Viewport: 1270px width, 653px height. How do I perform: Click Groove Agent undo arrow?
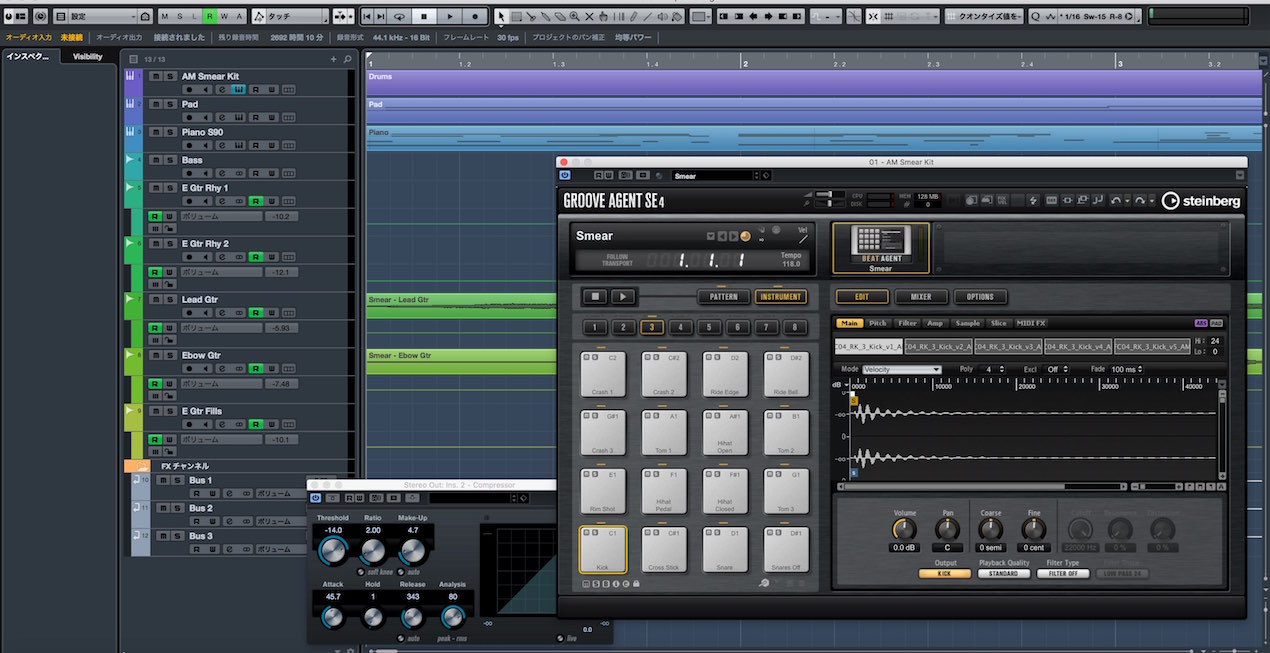[x=1116, y=200]
